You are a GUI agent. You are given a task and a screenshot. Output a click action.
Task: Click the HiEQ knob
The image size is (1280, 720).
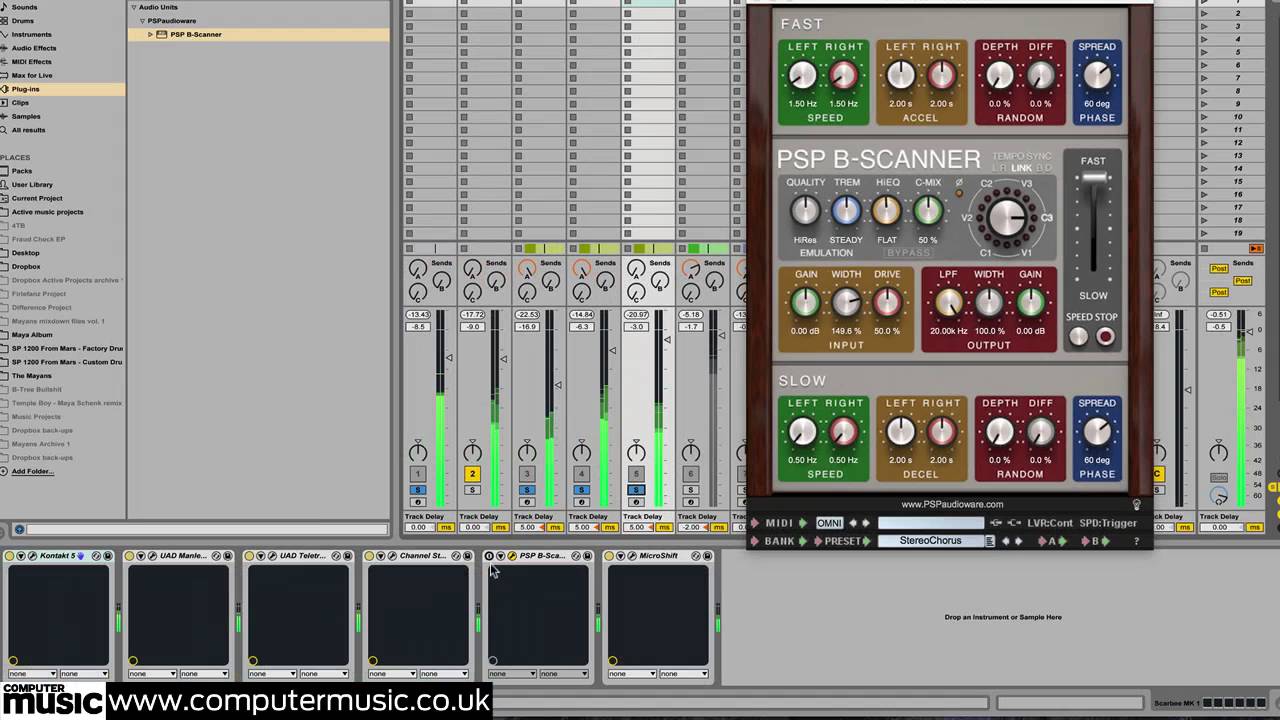click(x=887, y=210)
